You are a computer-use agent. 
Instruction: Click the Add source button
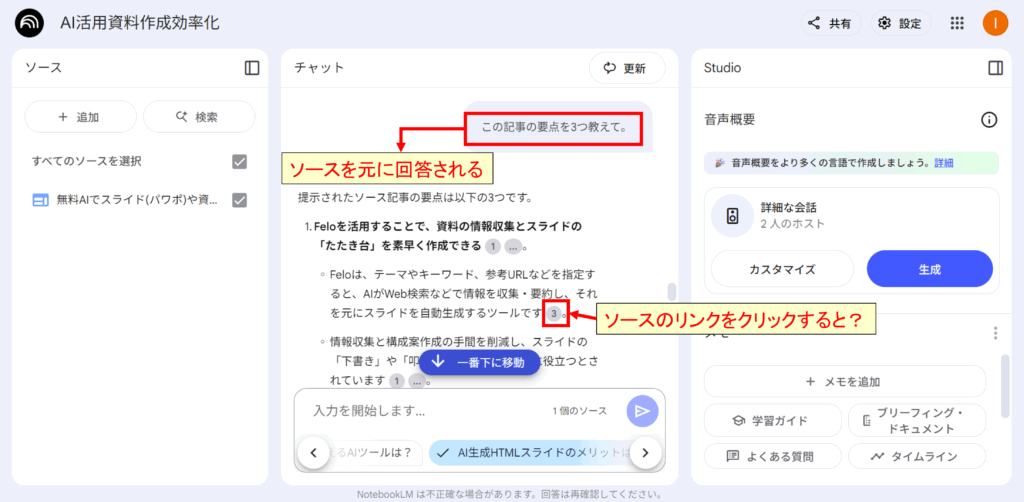[80, 117]
